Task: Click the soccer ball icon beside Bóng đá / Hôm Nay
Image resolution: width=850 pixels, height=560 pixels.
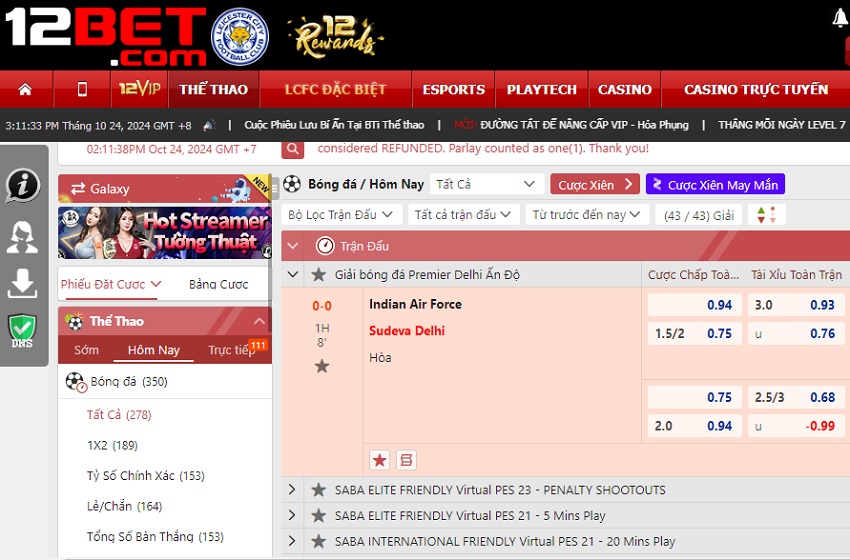Action: pos(292,184)
